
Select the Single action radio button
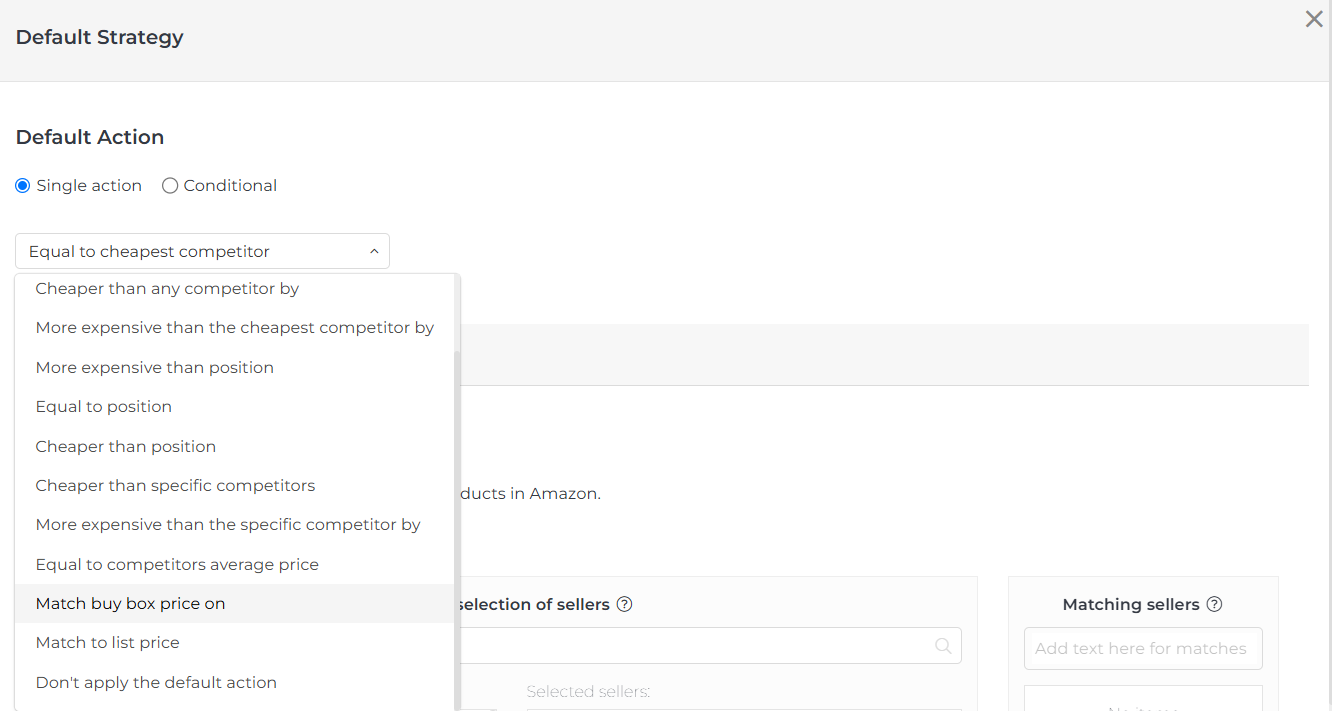[x=23, y=186]
